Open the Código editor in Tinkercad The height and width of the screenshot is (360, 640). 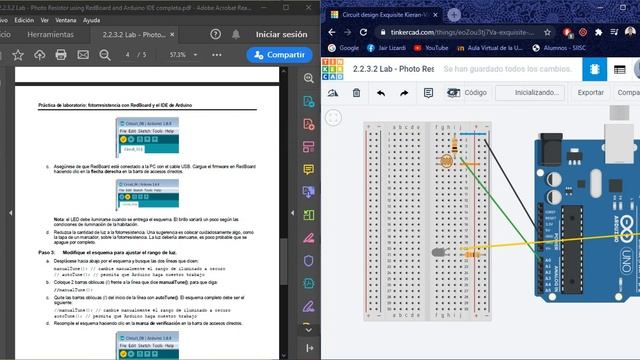click(467, 93)
